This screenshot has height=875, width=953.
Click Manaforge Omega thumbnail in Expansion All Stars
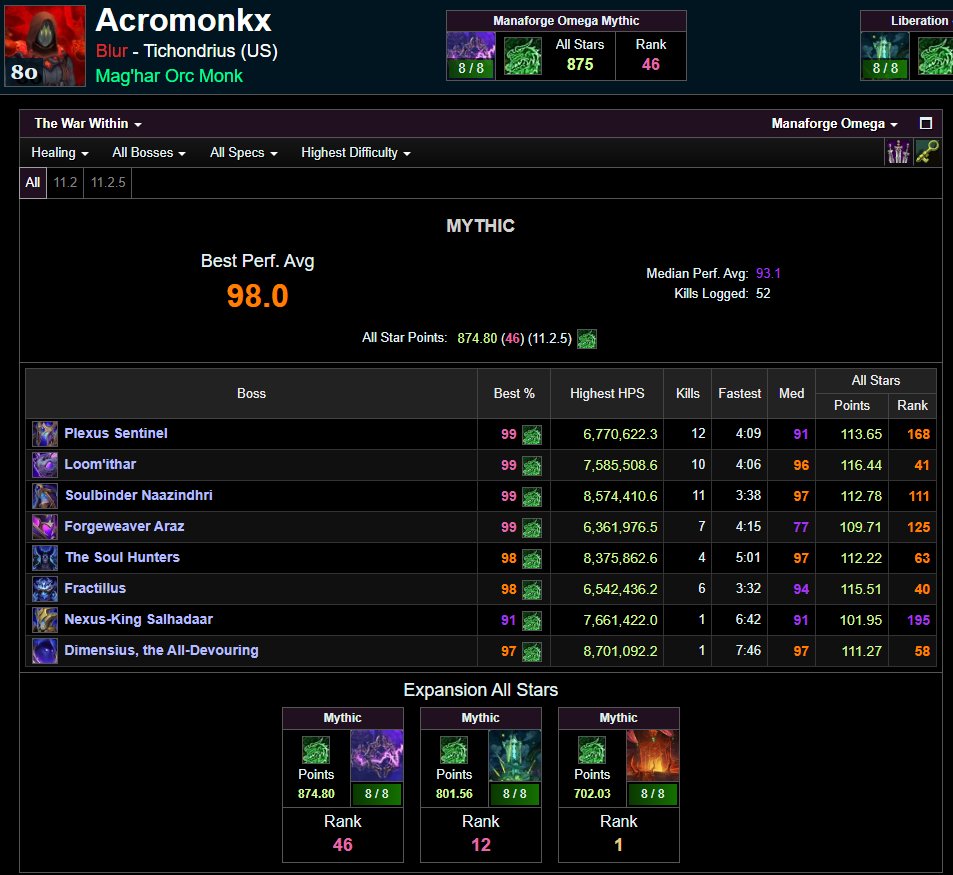pos(377,755)
